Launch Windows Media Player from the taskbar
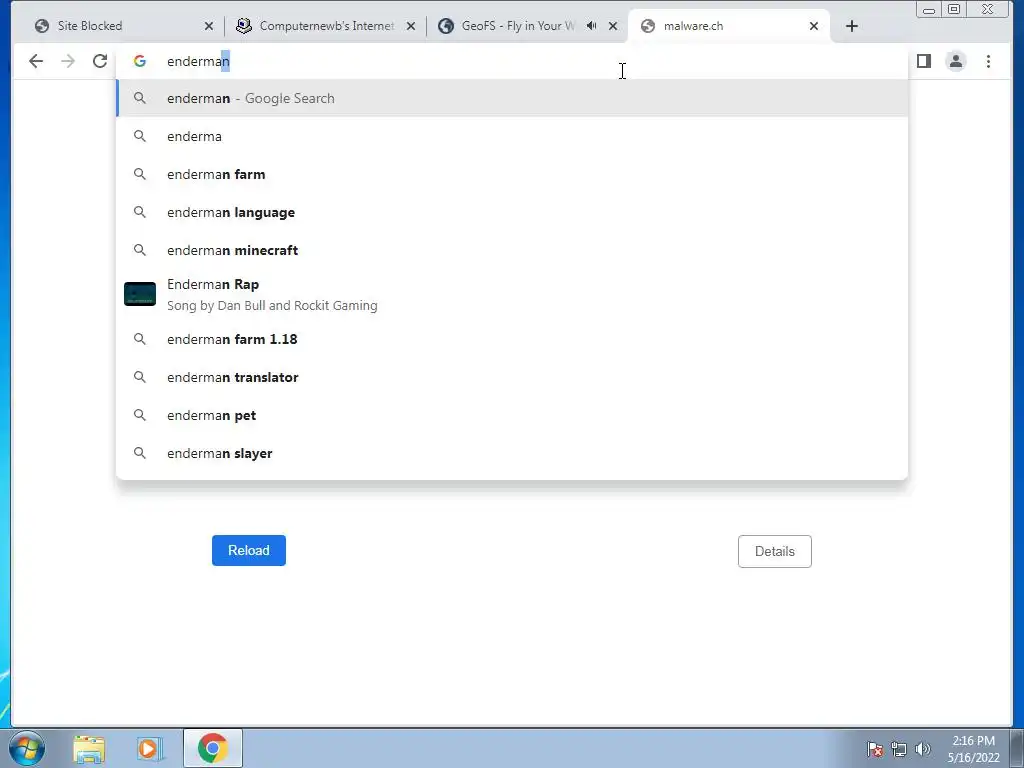 point(150,748)
